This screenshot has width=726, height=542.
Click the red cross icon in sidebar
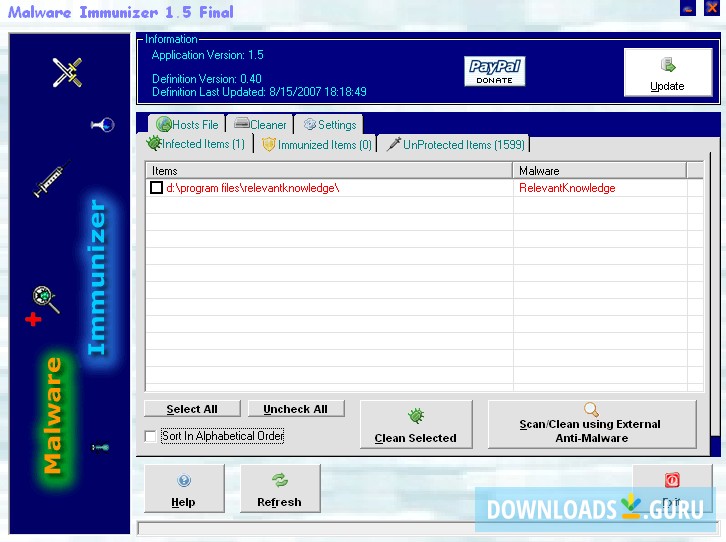point(33,319)
